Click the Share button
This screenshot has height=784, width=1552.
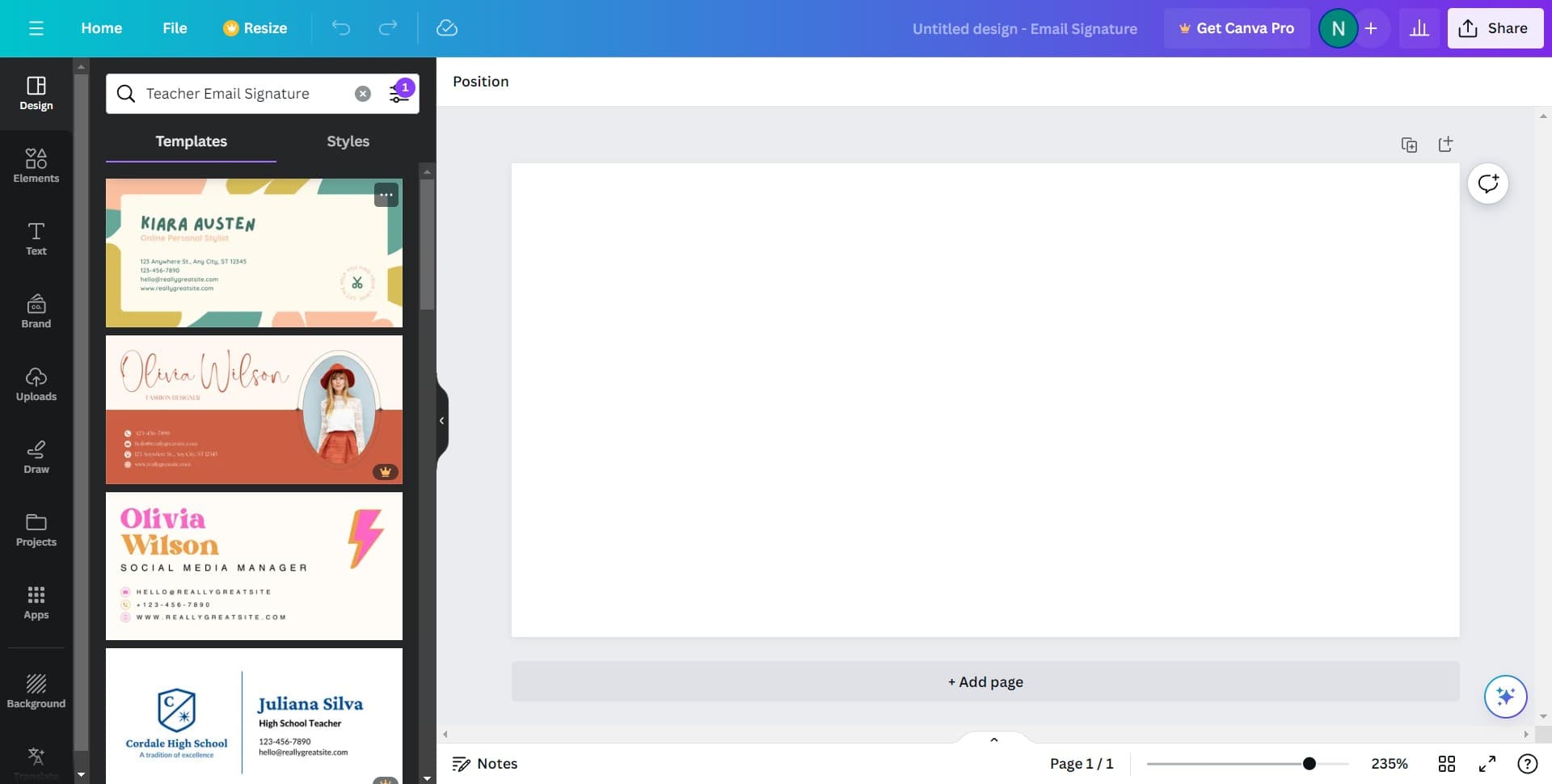click(1495, 27)
